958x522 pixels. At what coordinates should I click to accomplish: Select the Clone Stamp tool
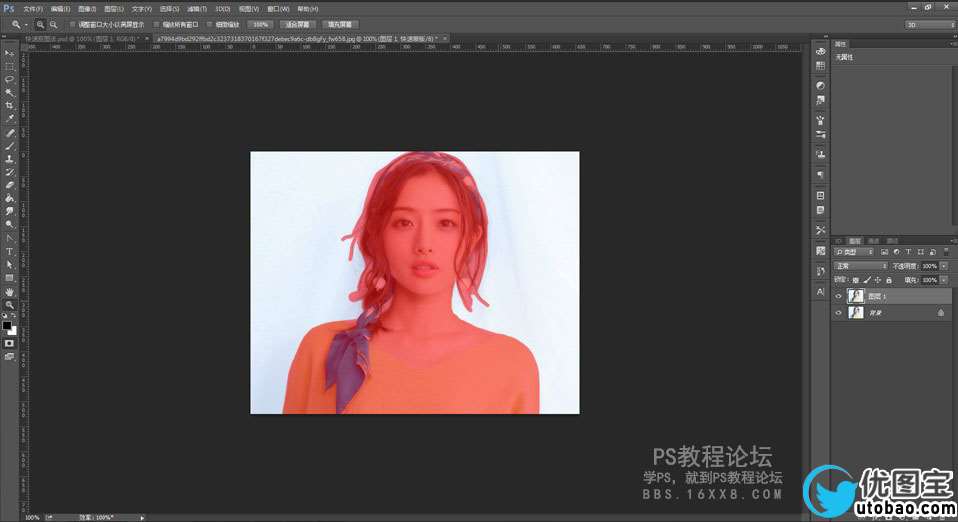(9, 159)
